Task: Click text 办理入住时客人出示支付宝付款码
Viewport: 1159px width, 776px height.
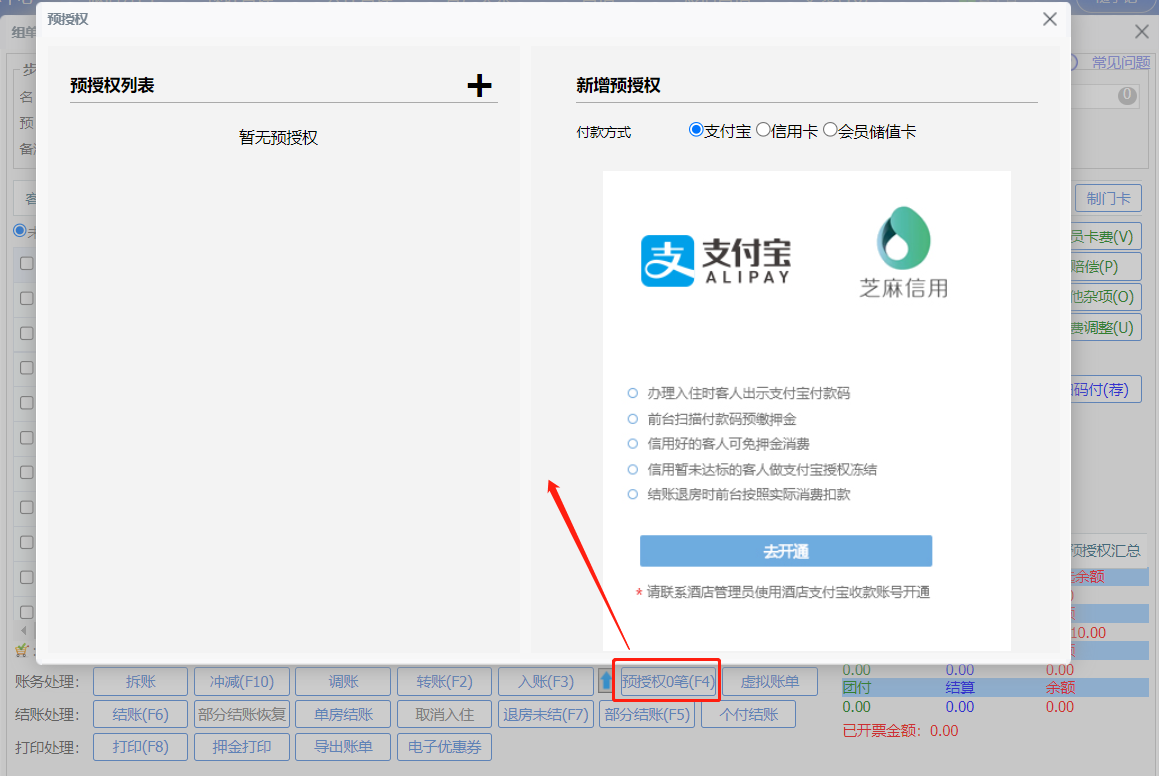Action: pyautogui.click(x=749, y=393)
